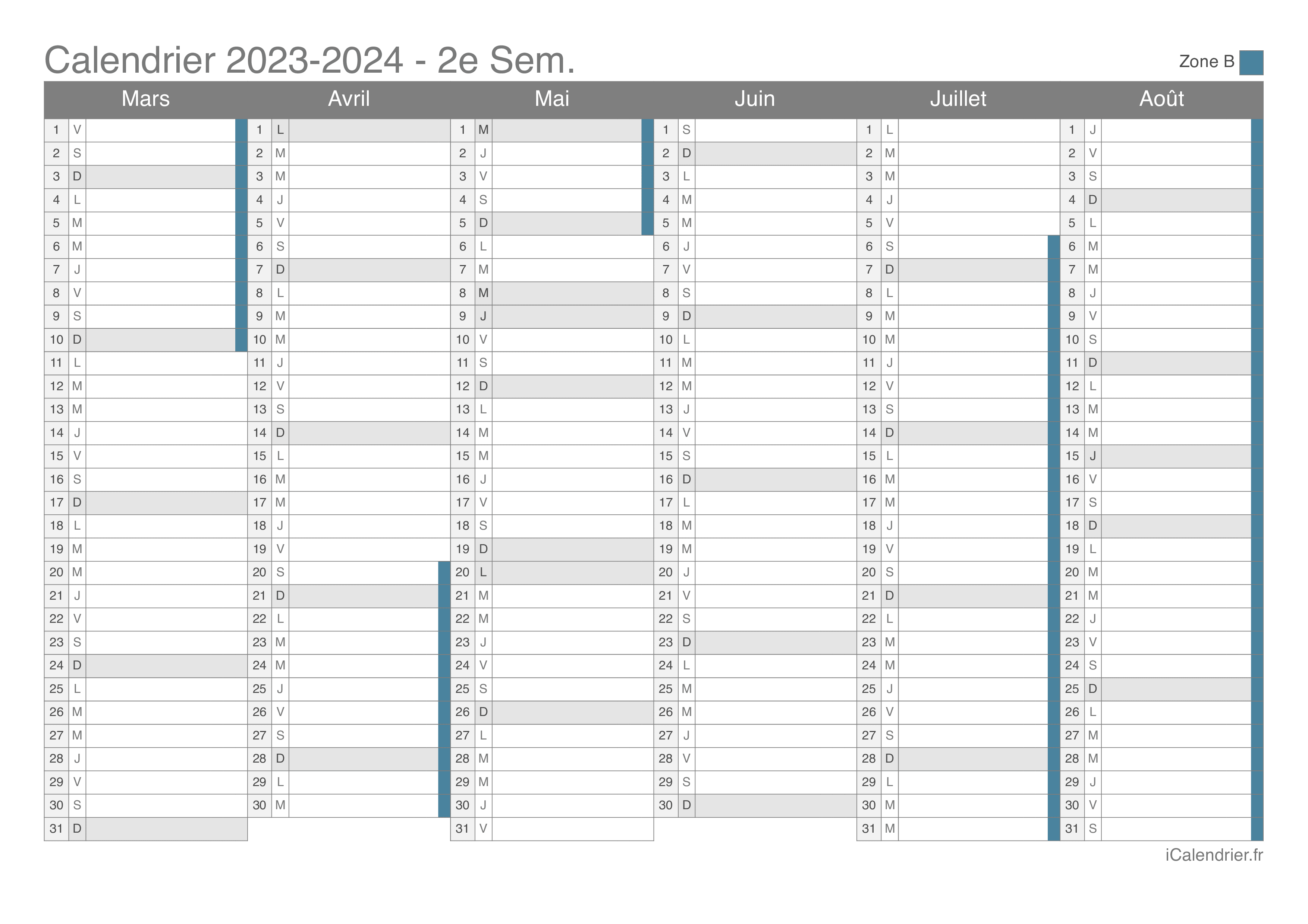Click the Mai 8 M row
Image resolution: width=1308 pixels, height=924 pixels.
pyautogui.click(x=552, y=293)
